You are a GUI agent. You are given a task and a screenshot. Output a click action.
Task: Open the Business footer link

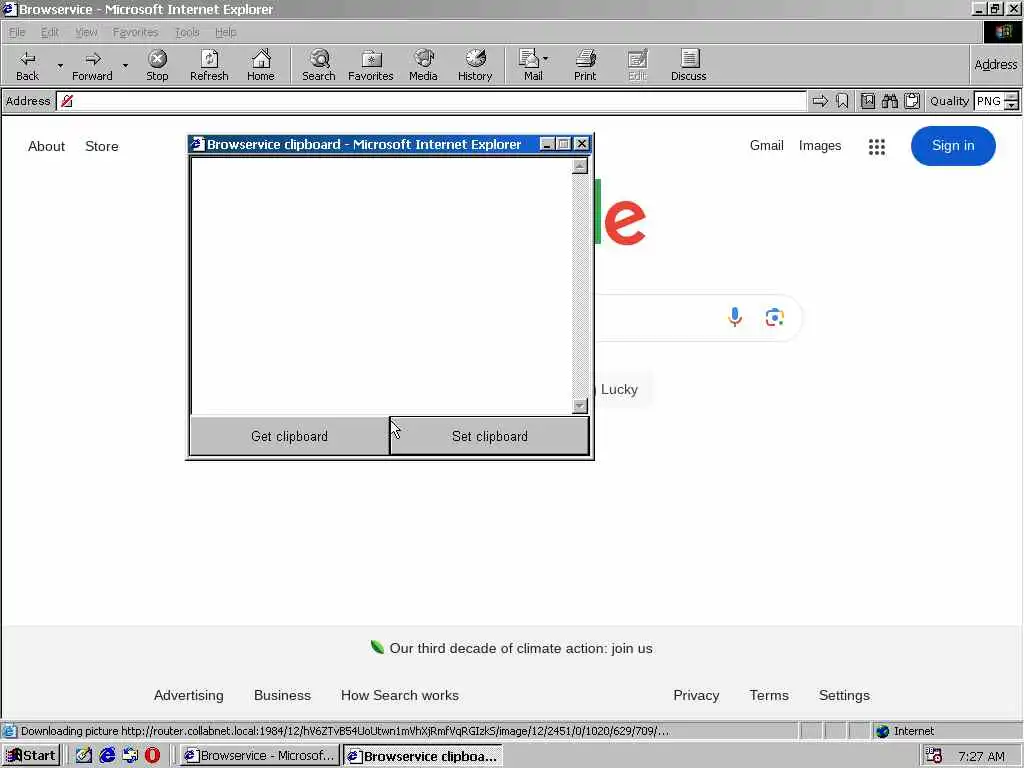click(x=282, y=696)
